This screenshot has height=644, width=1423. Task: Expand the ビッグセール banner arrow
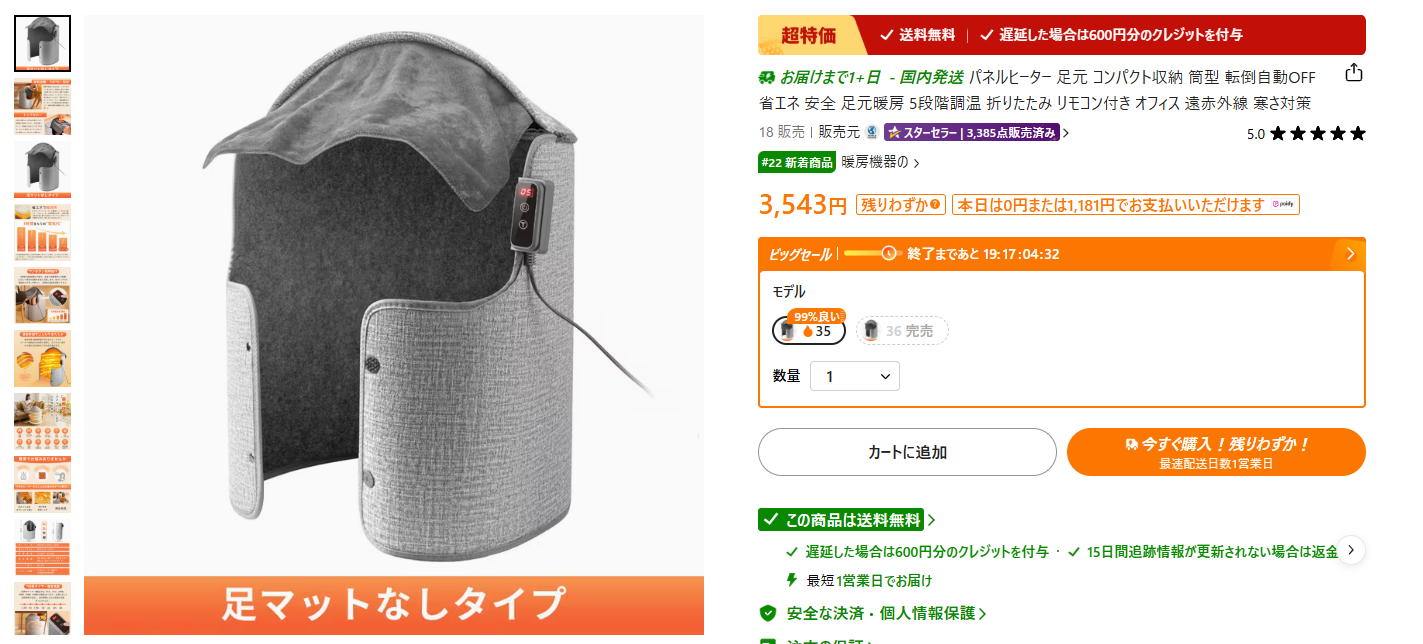[x=1350, y=254]
